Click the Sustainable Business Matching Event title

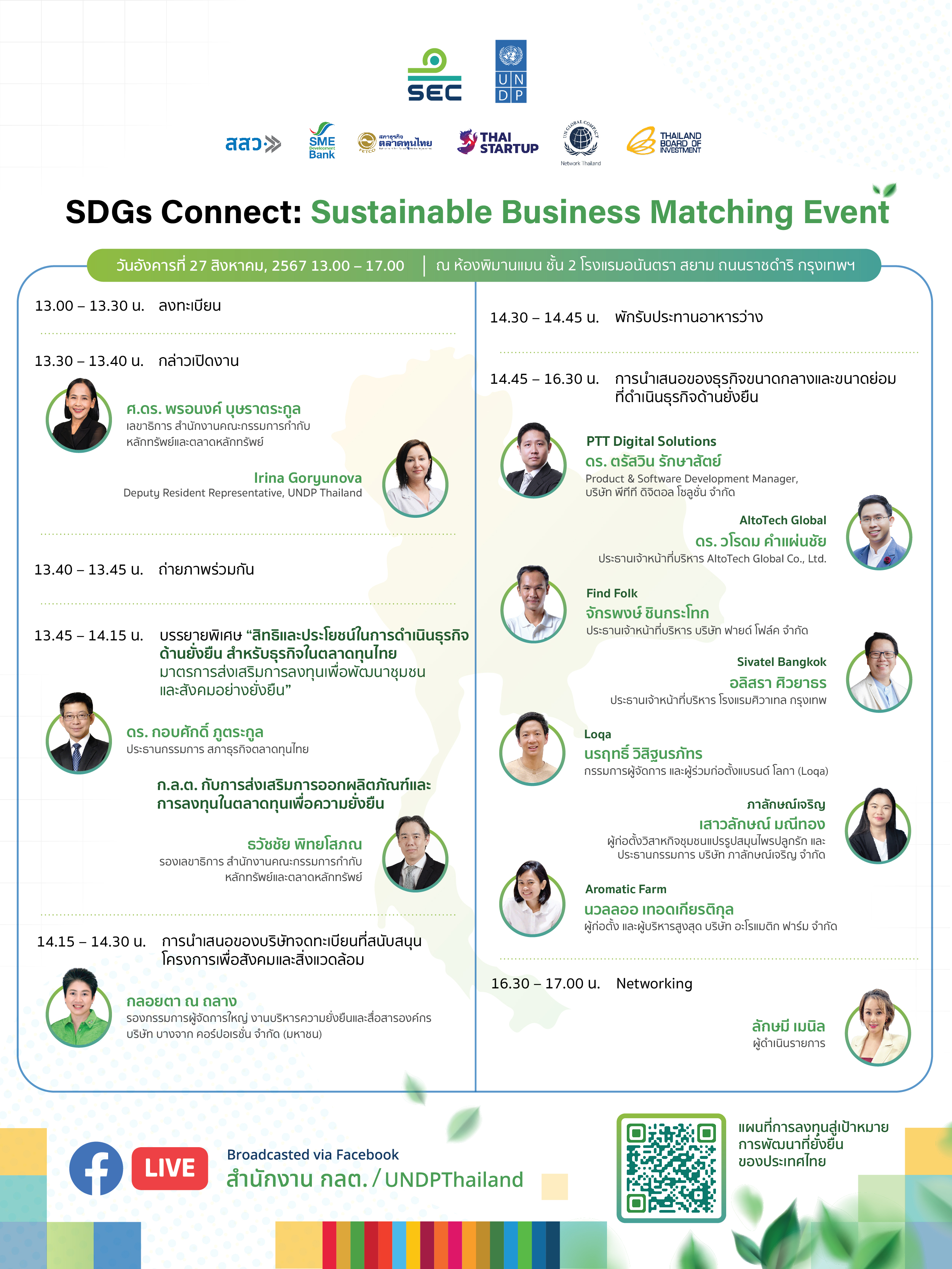click(x=600, y=212)
